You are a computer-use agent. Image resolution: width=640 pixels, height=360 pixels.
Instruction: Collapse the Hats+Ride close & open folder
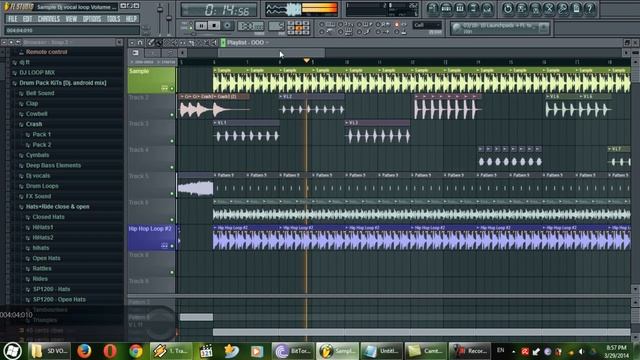(57, 207)
